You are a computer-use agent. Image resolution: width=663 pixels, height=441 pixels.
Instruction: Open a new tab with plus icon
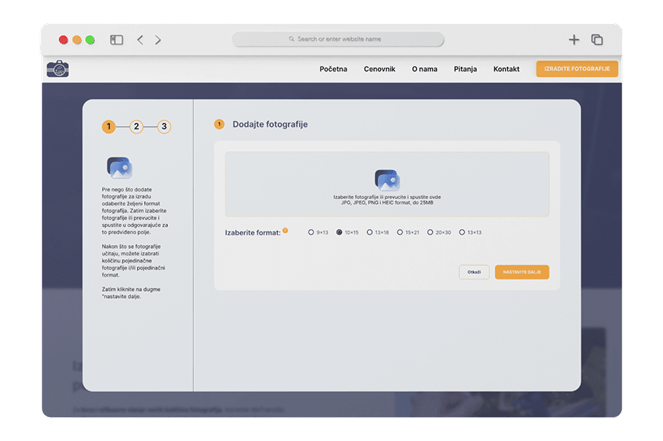pyautogui.click(x=574, y=40)
